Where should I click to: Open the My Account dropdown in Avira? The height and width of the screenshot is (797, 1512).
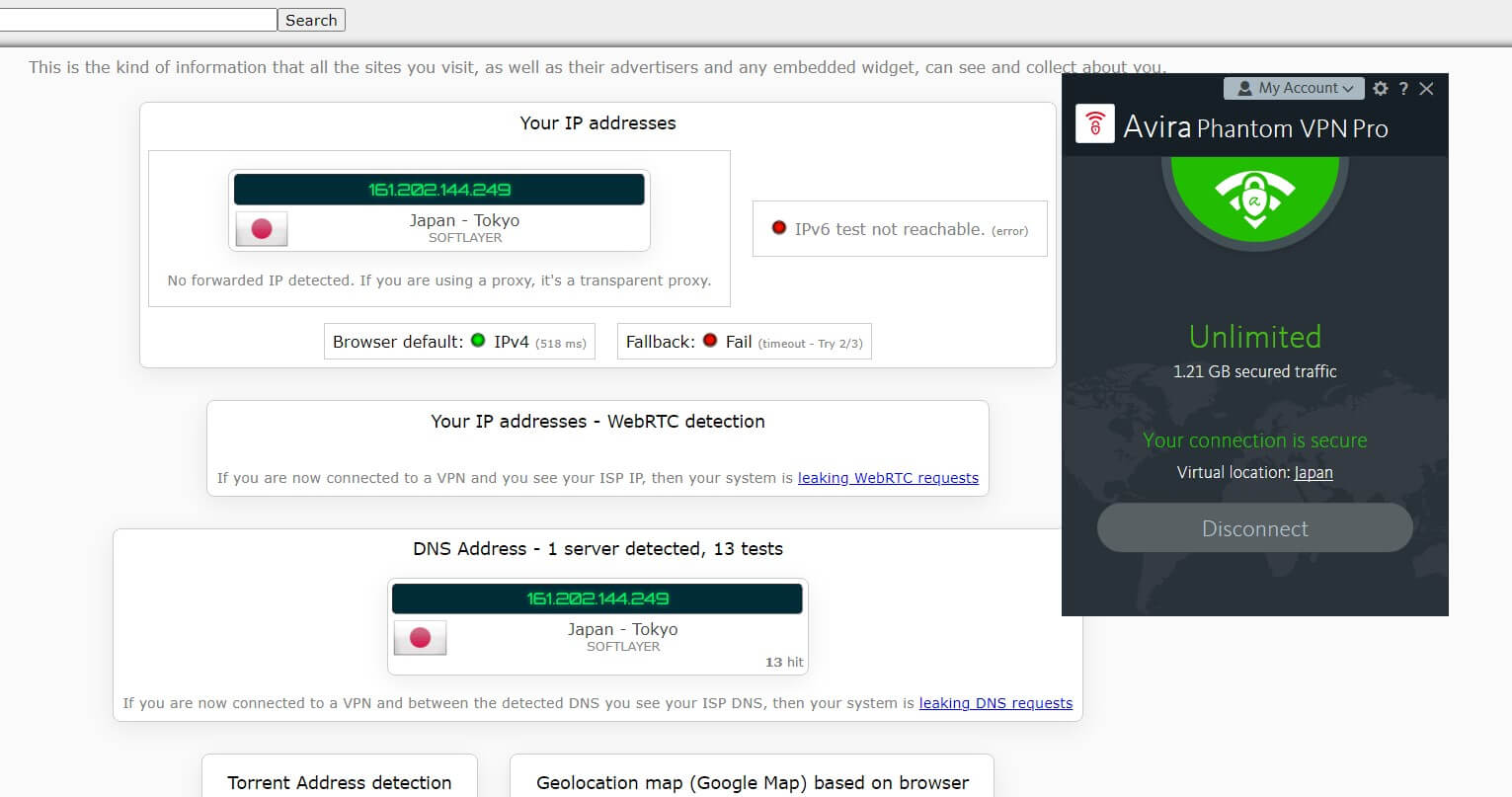coord(1294,88)
